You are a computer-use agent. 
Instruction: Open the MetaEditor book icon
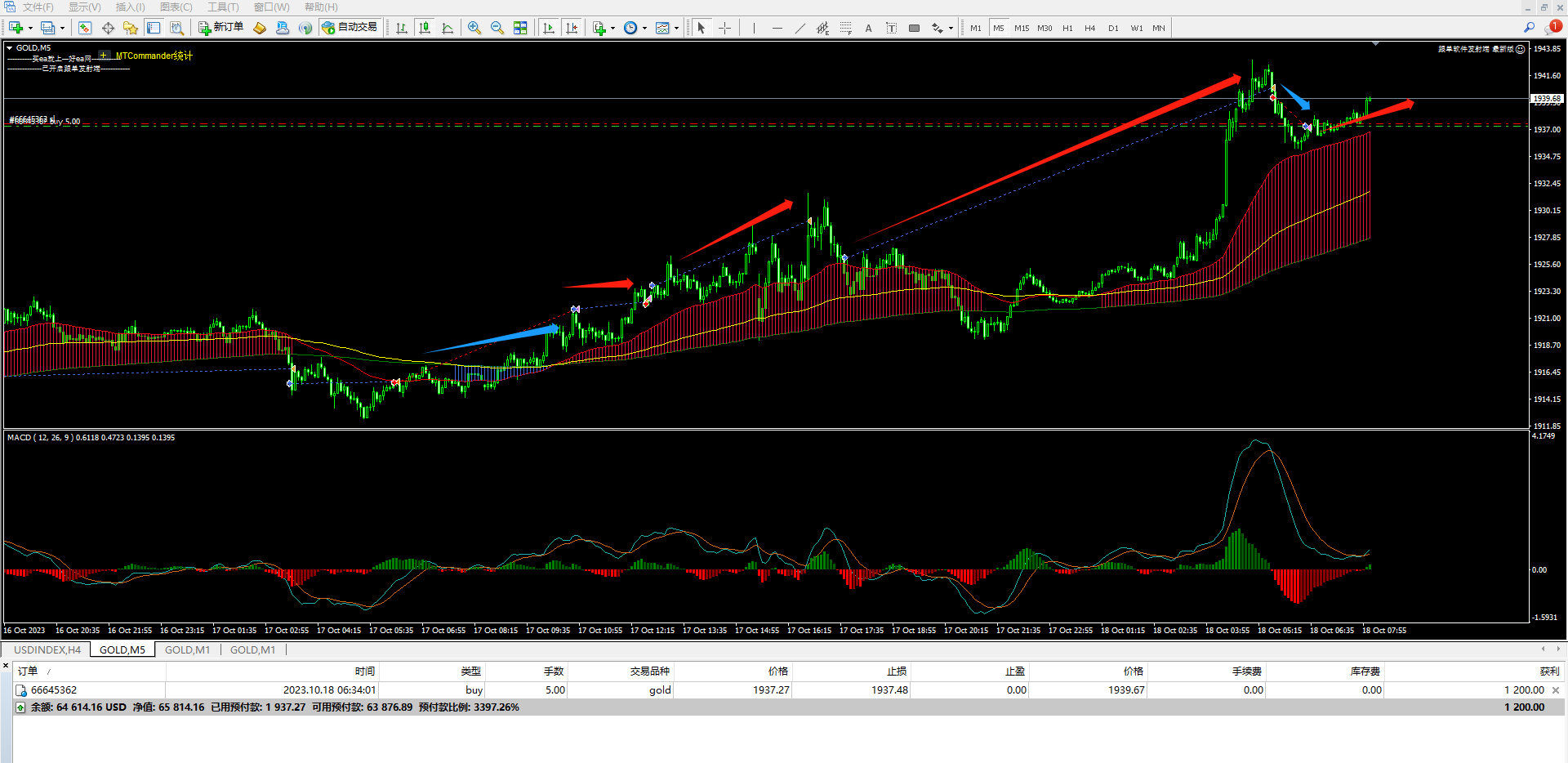tap(260, 28)
